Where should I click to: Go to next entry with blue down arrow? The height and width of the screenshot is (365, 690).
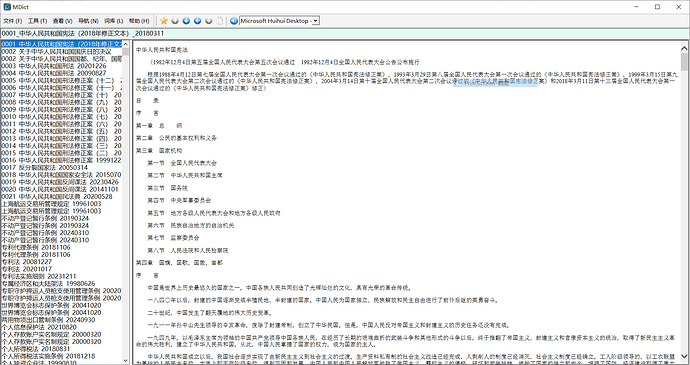click(x=186, y=21)
